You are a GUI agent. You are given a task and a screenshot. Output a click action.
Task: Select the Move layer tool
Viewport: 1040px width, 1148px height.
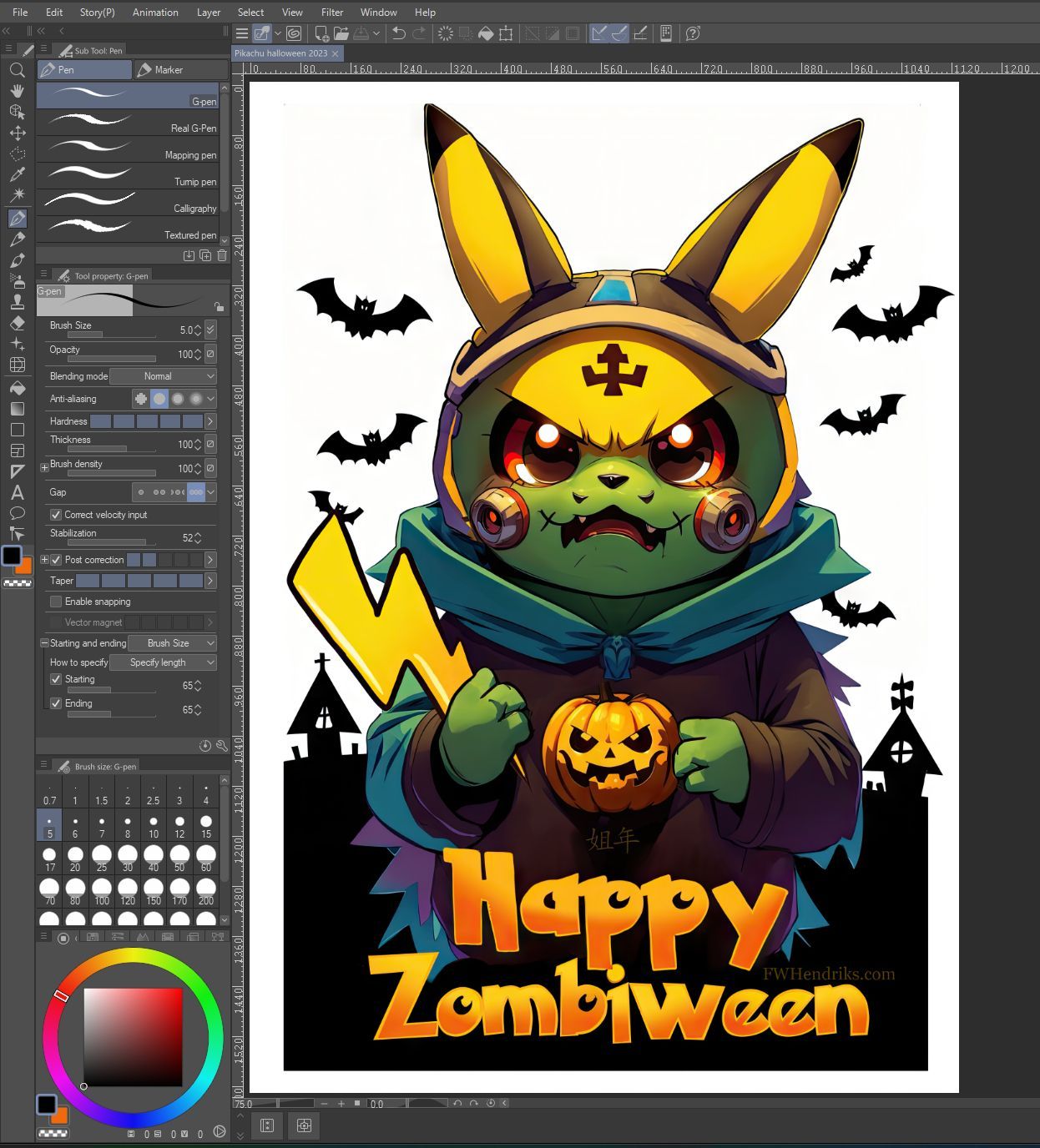coord(17,133)
